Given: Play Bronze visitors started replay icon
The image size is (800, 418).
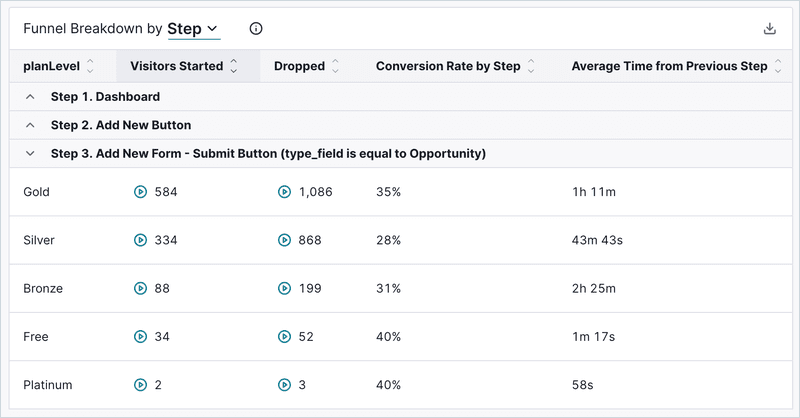Looking at the screenshot, I should click(x=141, y=288).
